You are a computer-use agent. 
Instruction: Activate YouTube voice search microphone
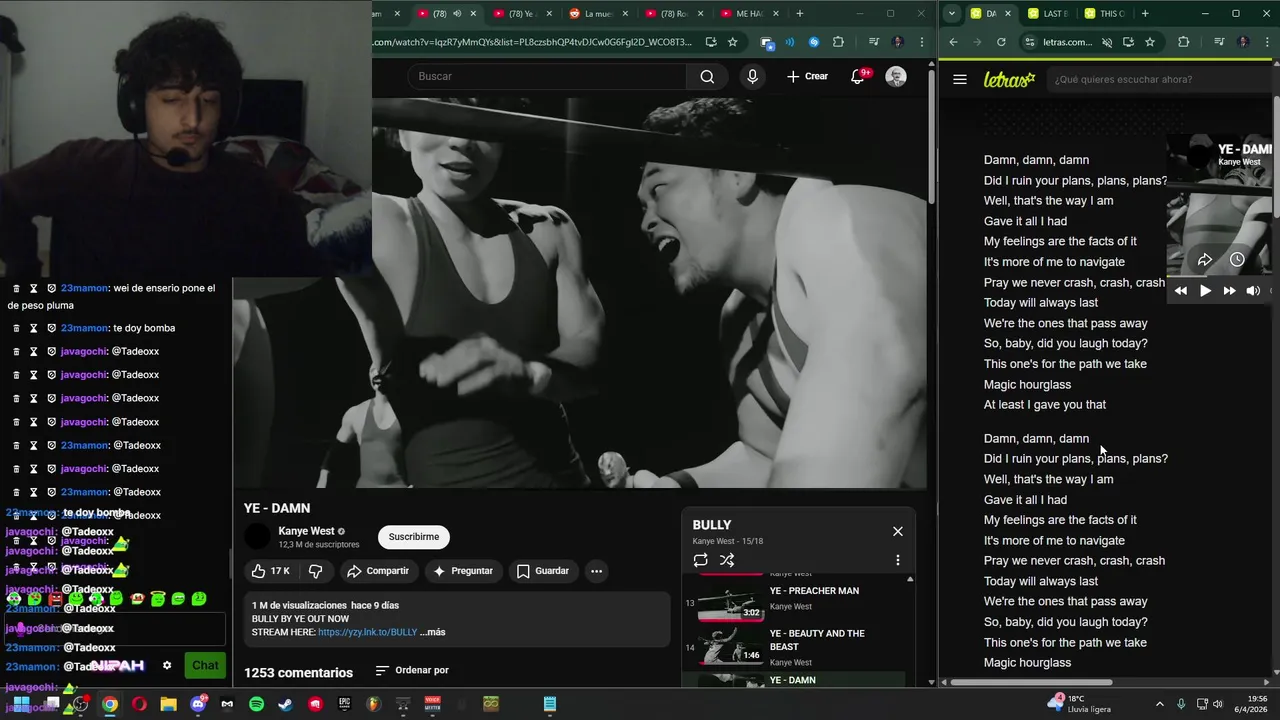[x=752, y=77]
